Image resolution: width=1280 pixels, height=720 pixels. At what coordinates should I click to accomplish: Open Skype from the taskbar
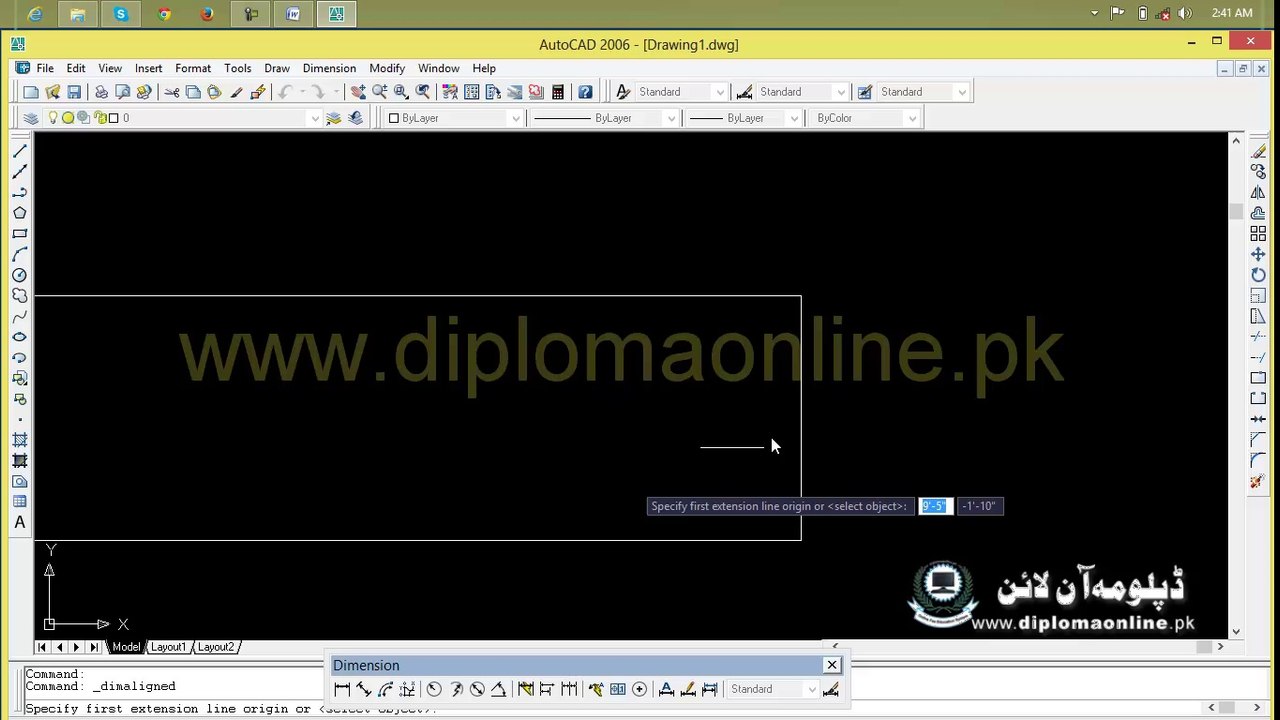[x=121, y=14]
